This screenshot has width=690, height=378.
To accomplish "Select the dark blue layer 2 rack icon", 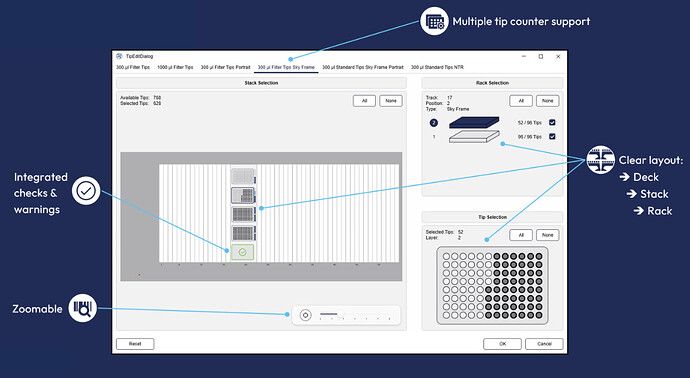I will (x=474, y=122).
